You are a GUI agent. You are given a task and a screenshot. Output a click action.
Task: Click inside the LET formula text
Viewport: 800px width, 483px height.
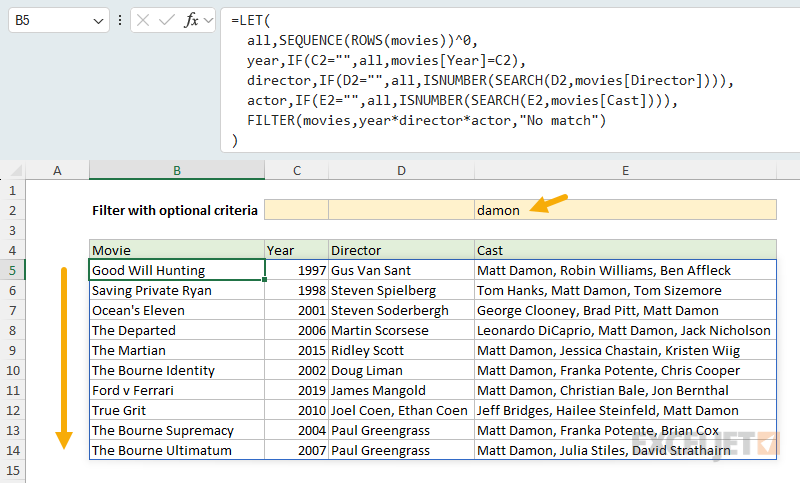pos(482,80)
